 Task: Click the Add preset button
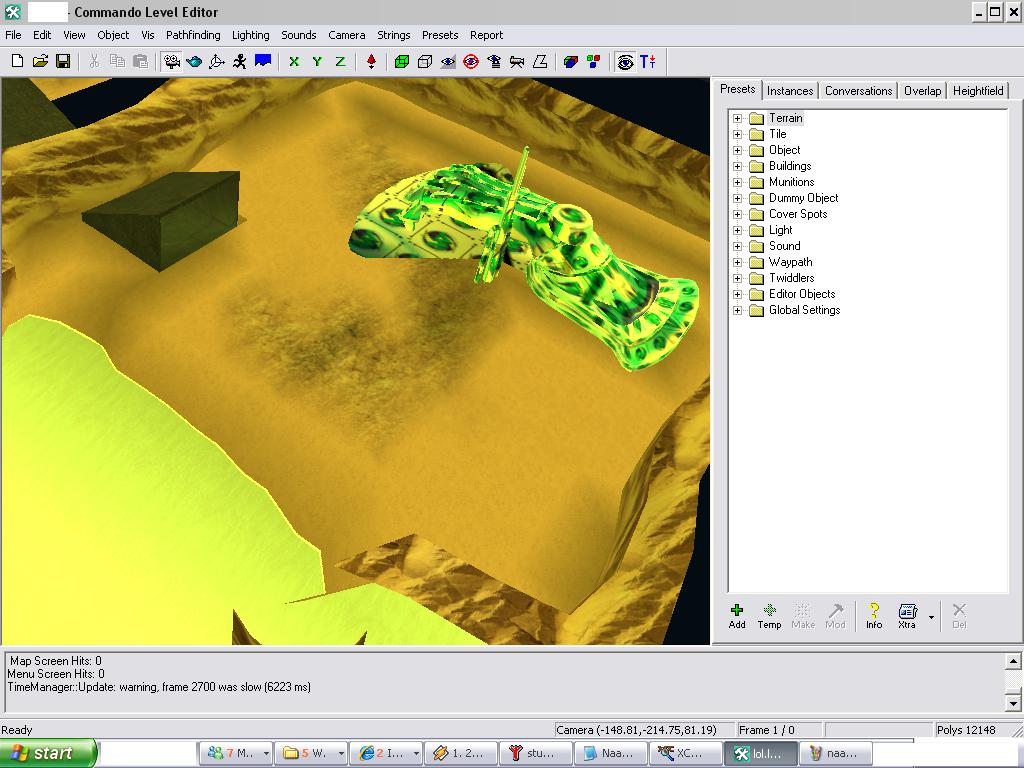[737, 615]
